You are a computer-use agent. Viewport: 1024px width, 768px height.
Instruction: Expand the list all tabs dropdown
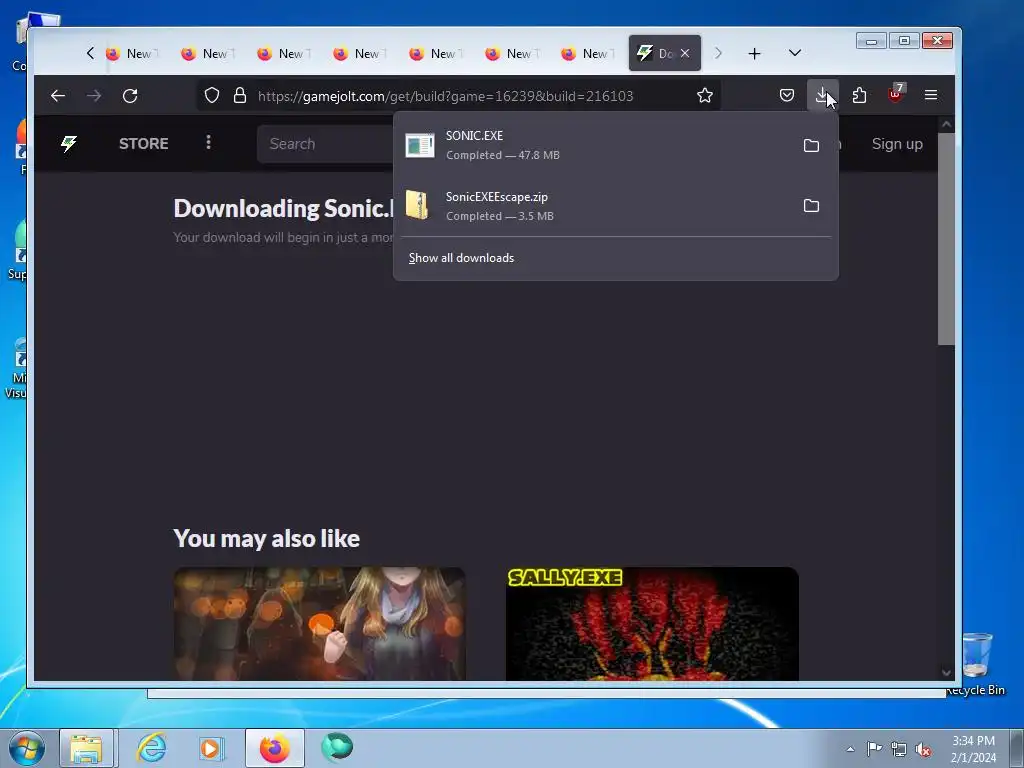tap(795, 54)
